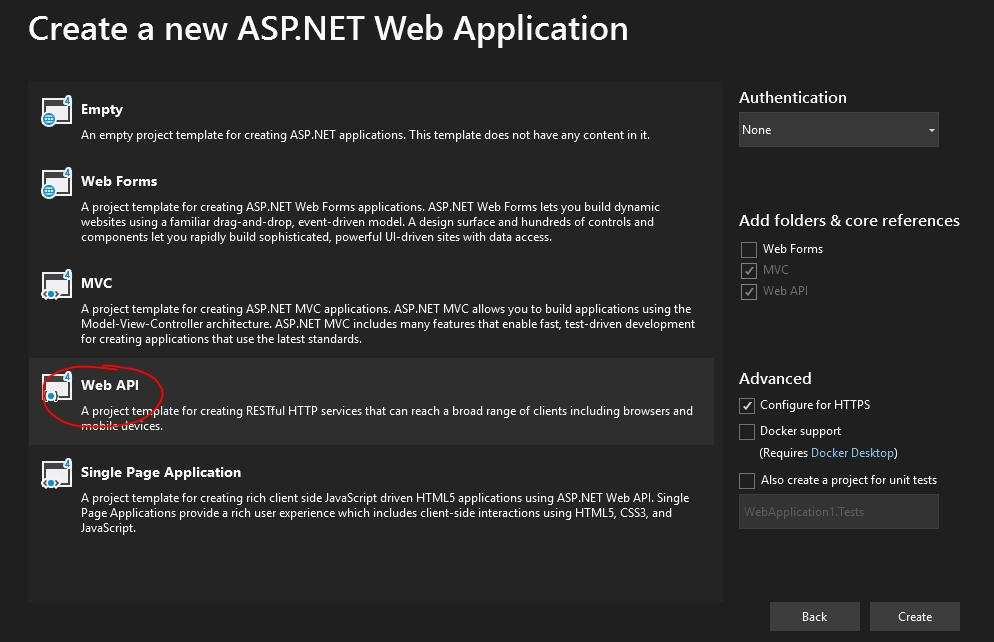Click the Single Page Application template icon

[56, 474]
